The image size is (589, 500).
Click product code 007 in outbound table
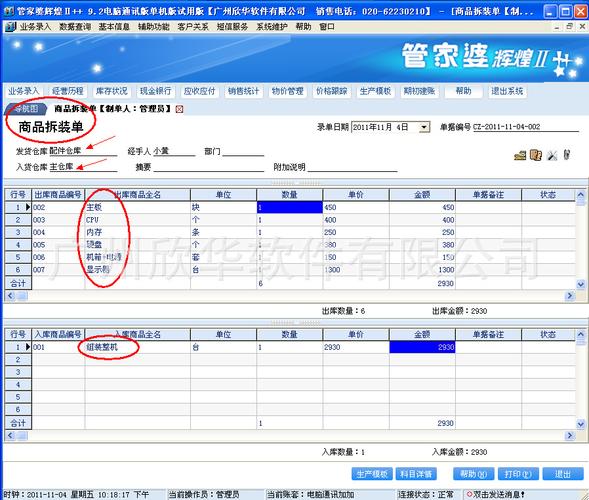click(58, 270)
